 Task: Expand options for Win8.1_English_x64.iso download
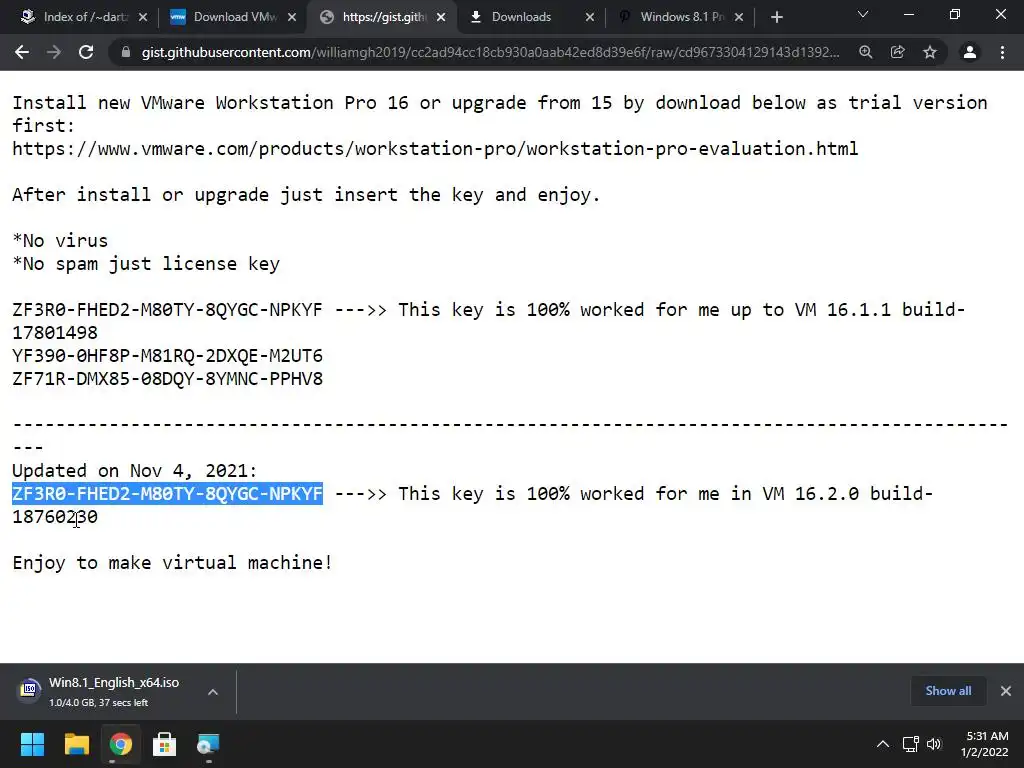point(213,692)
